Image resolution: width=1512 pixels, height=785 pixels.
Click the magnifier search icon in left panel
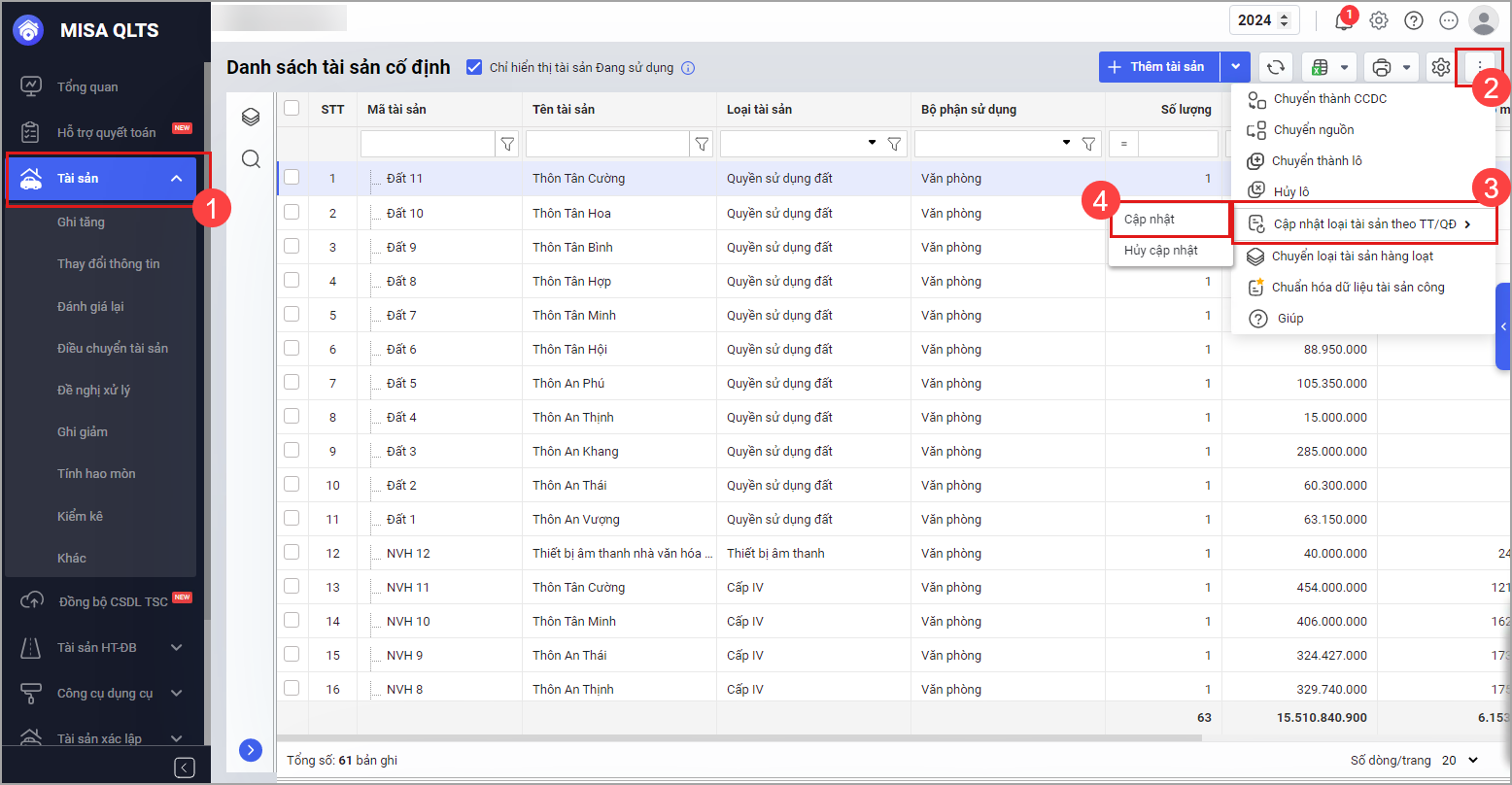[x=251, y=159]
